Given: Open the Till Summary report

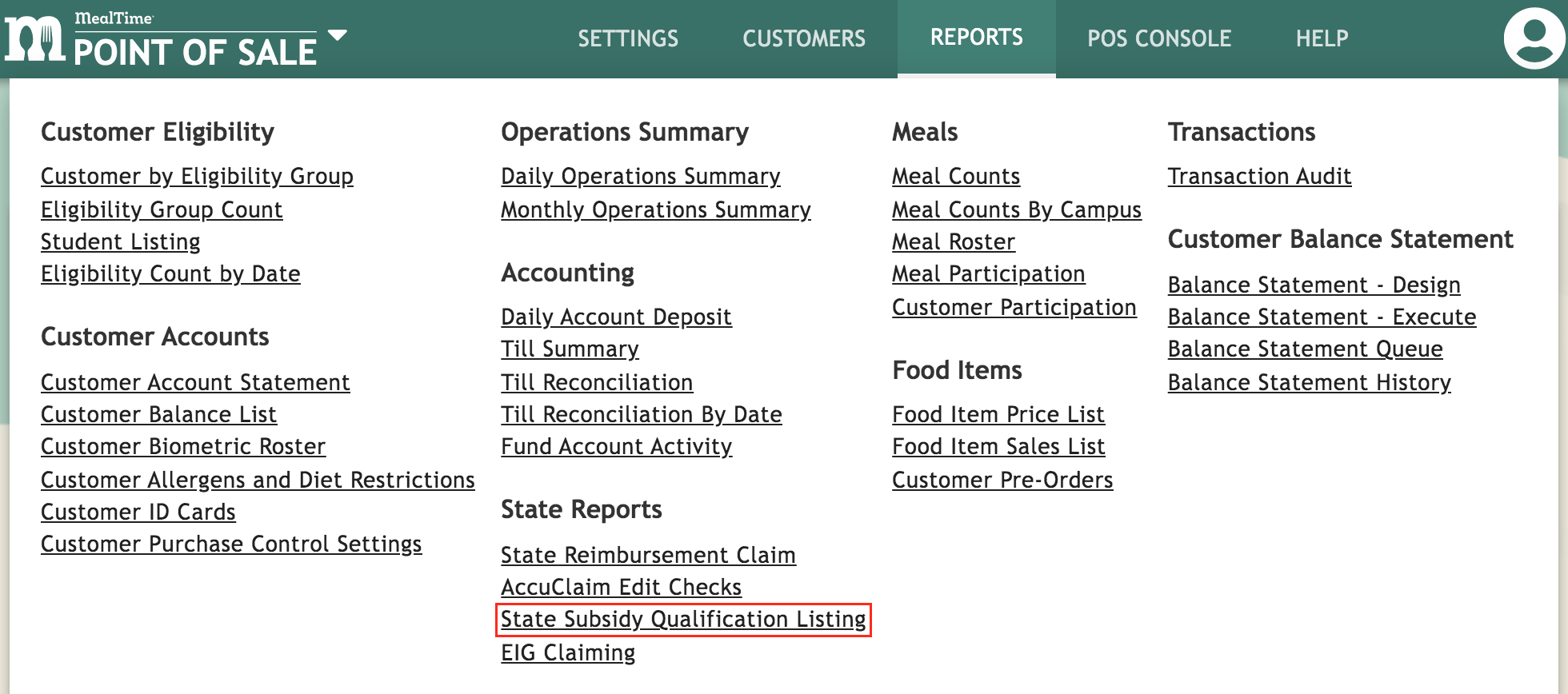Looking at the screenshot, I should pos(570,349).
